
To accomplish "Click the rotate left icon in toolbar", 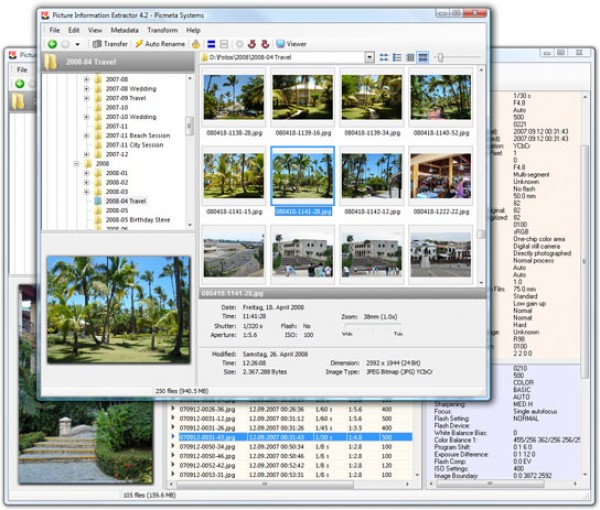I will [251, 44].
